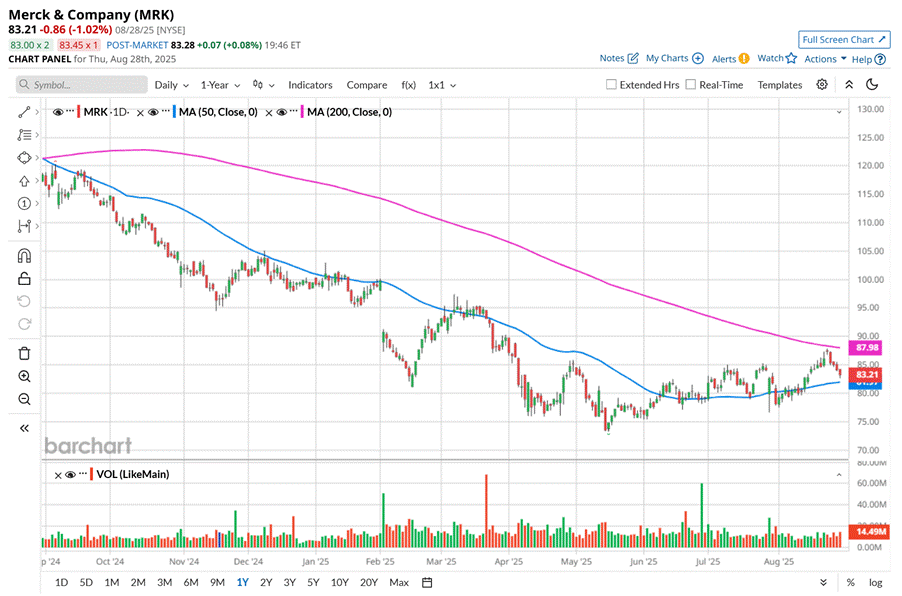Open the Actions dropdown menu

(825, 59)
